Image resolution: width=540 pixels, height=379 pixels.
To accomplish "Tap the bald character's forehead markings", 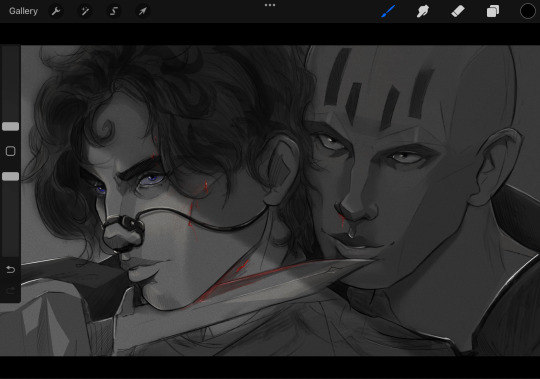I will click(x=379, y=90).
